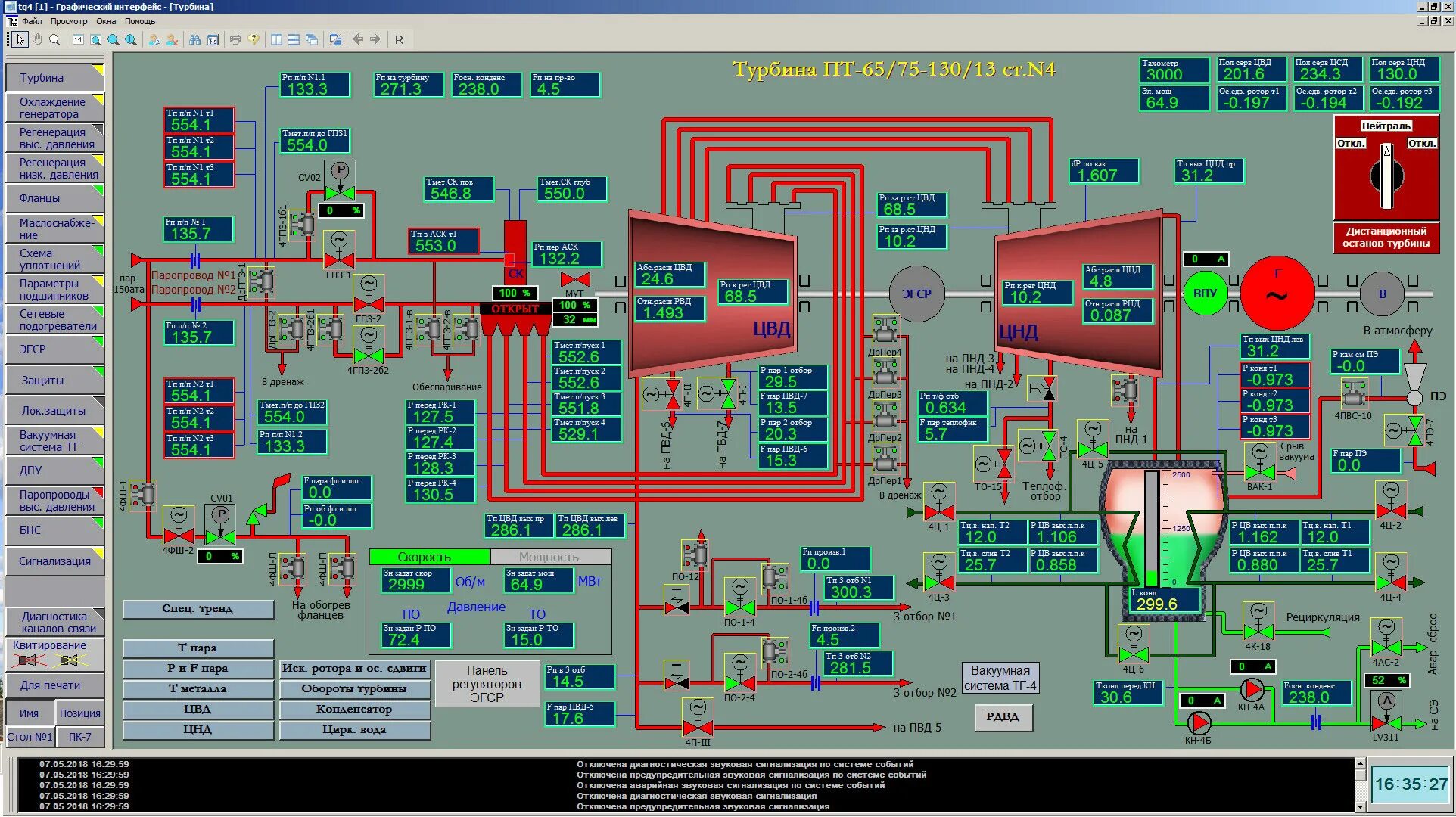Image resolution: width=1456 pixels, height=817 pixels.
Task: Click the ВПУ green circle indicator
Action: tap(1204, 294)
